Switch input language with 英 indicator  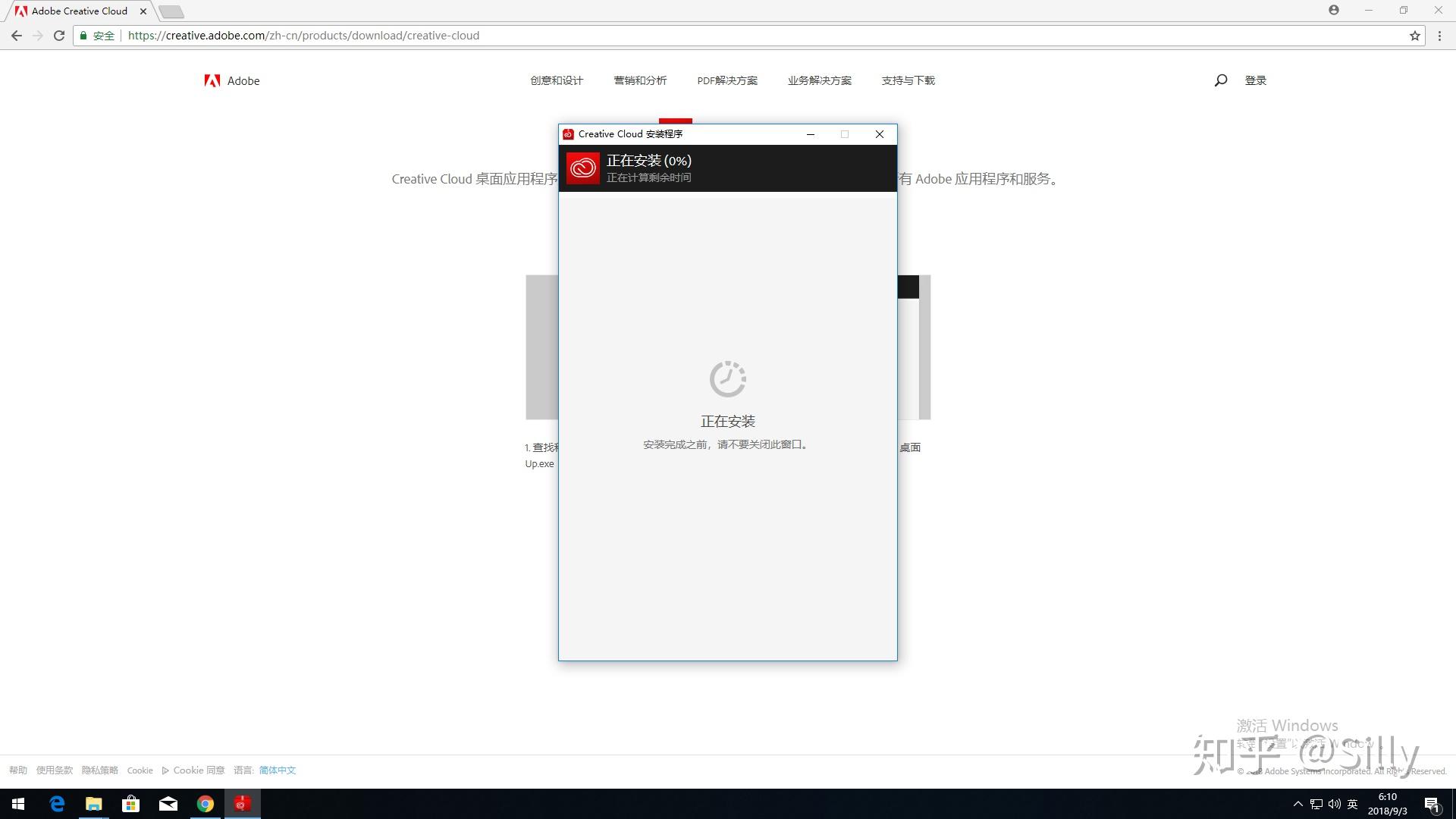tap(1352, 804)
